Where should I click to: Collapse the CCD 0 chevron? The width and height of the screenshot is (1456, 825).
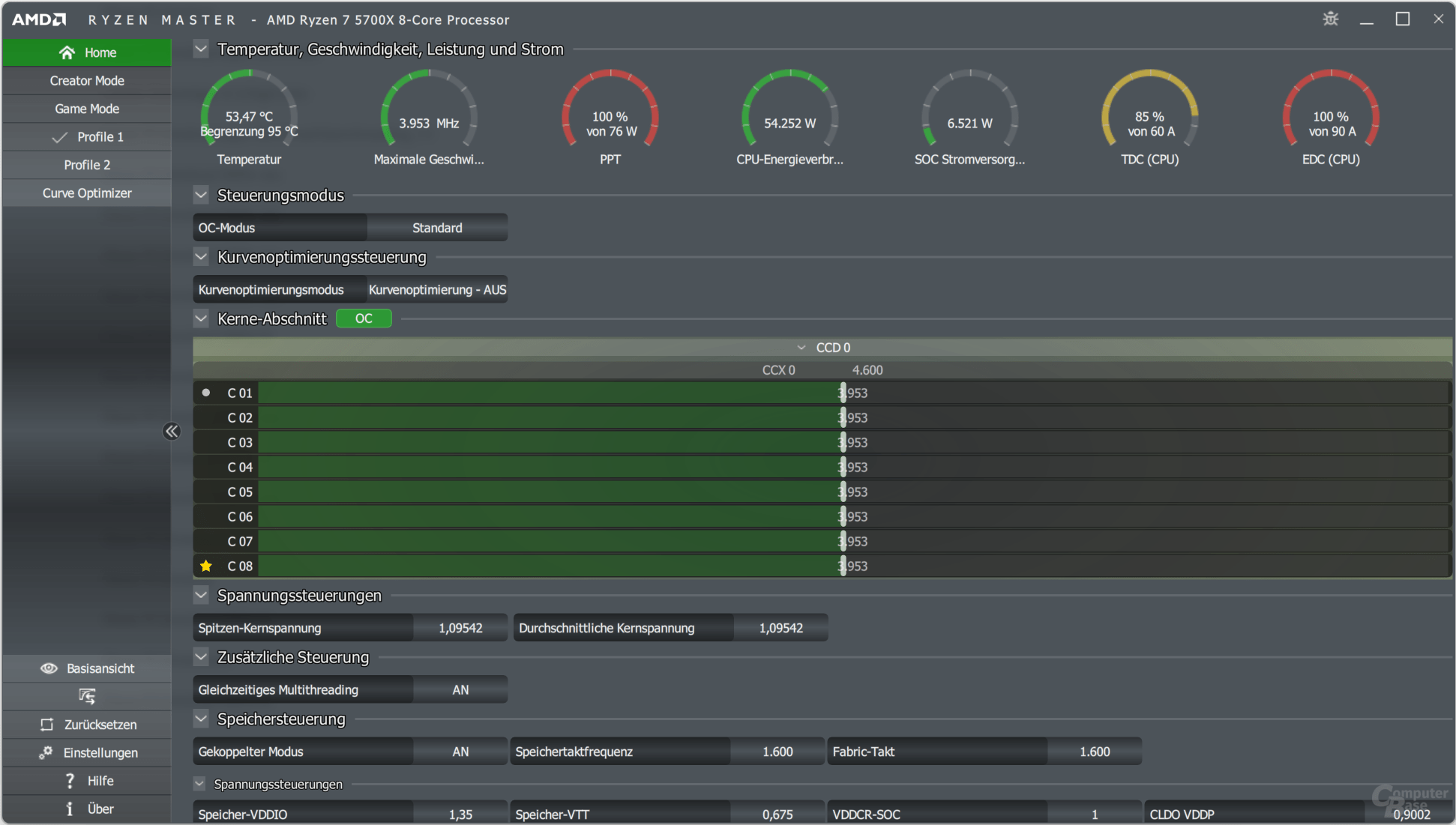801,348
